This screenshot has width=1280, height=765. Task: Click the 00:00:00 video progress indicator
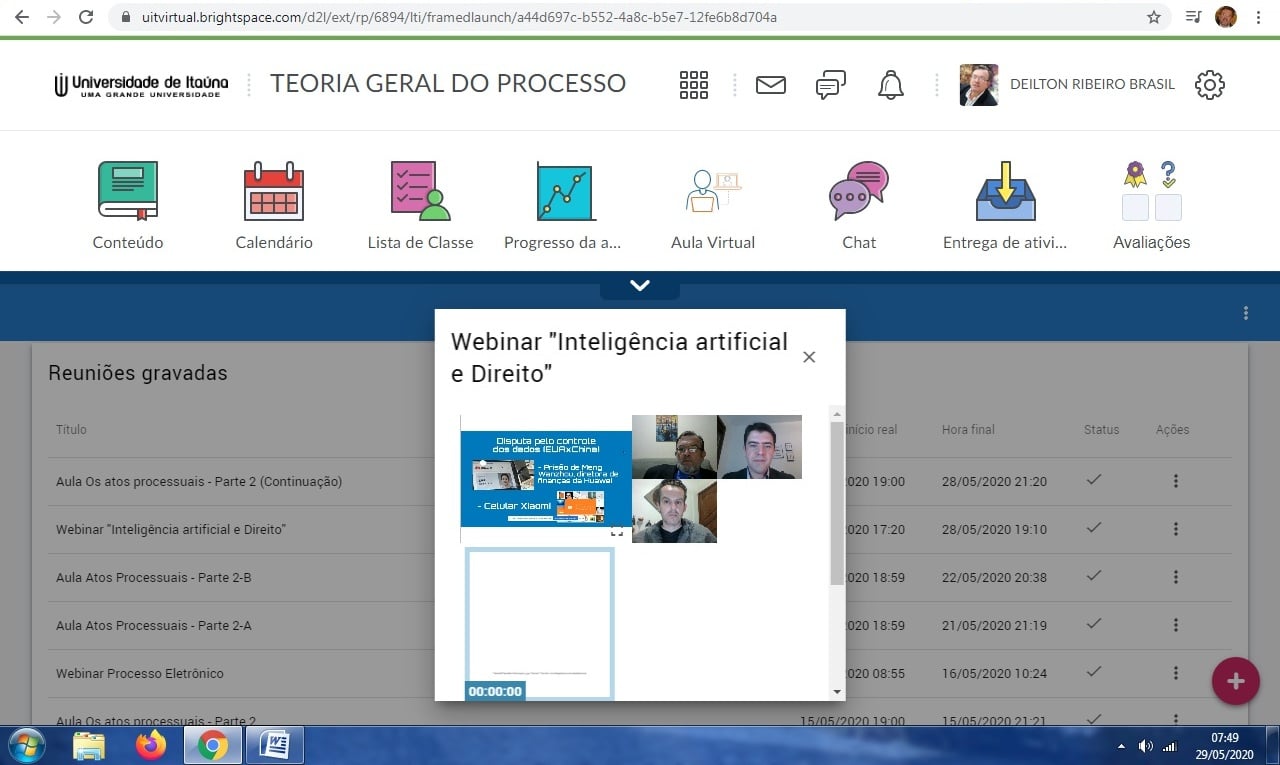tap(495, 690)
